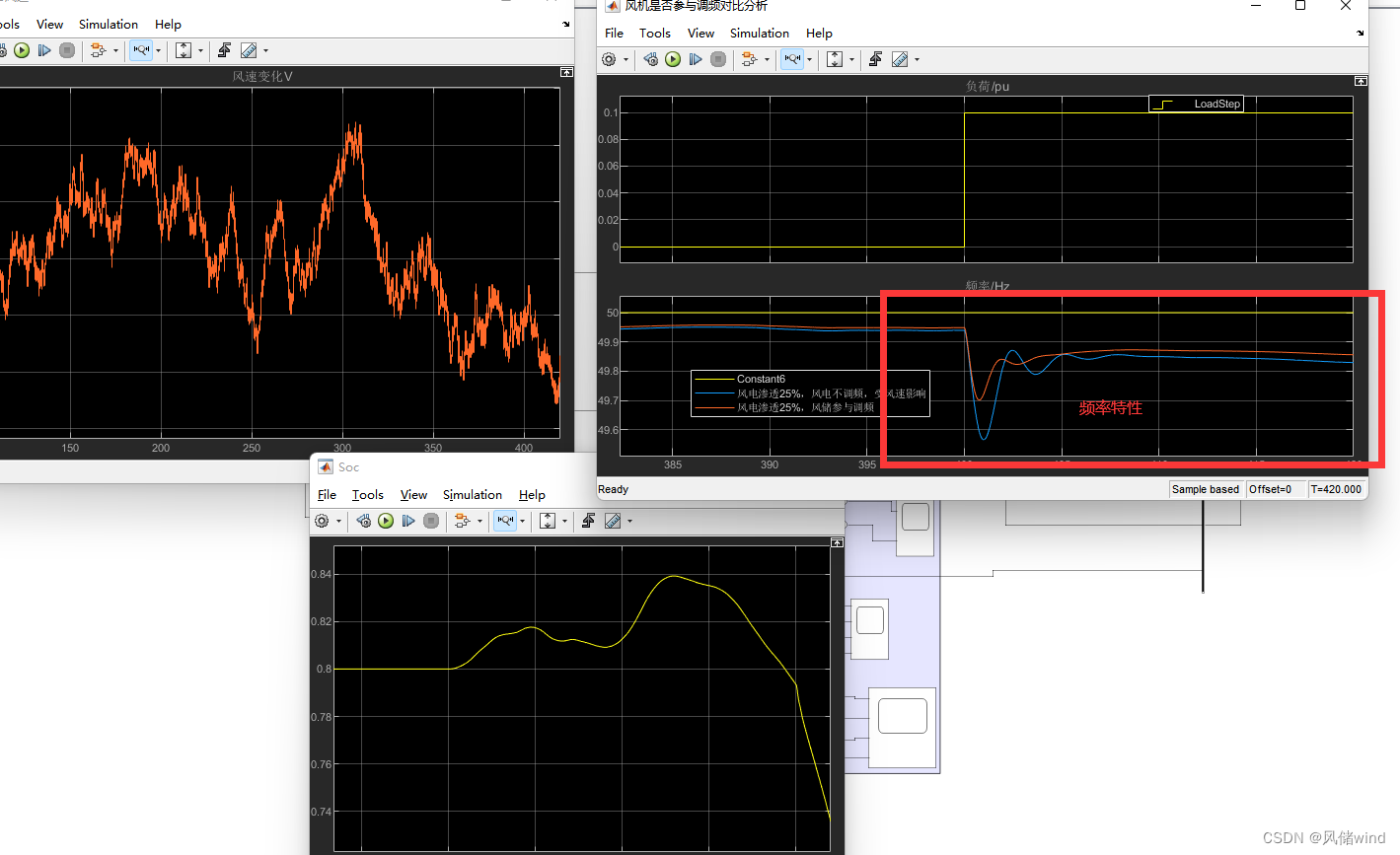Click Scale Y-axis limits in Soc scope
The image size is (1400, 855).
(548, 521)
